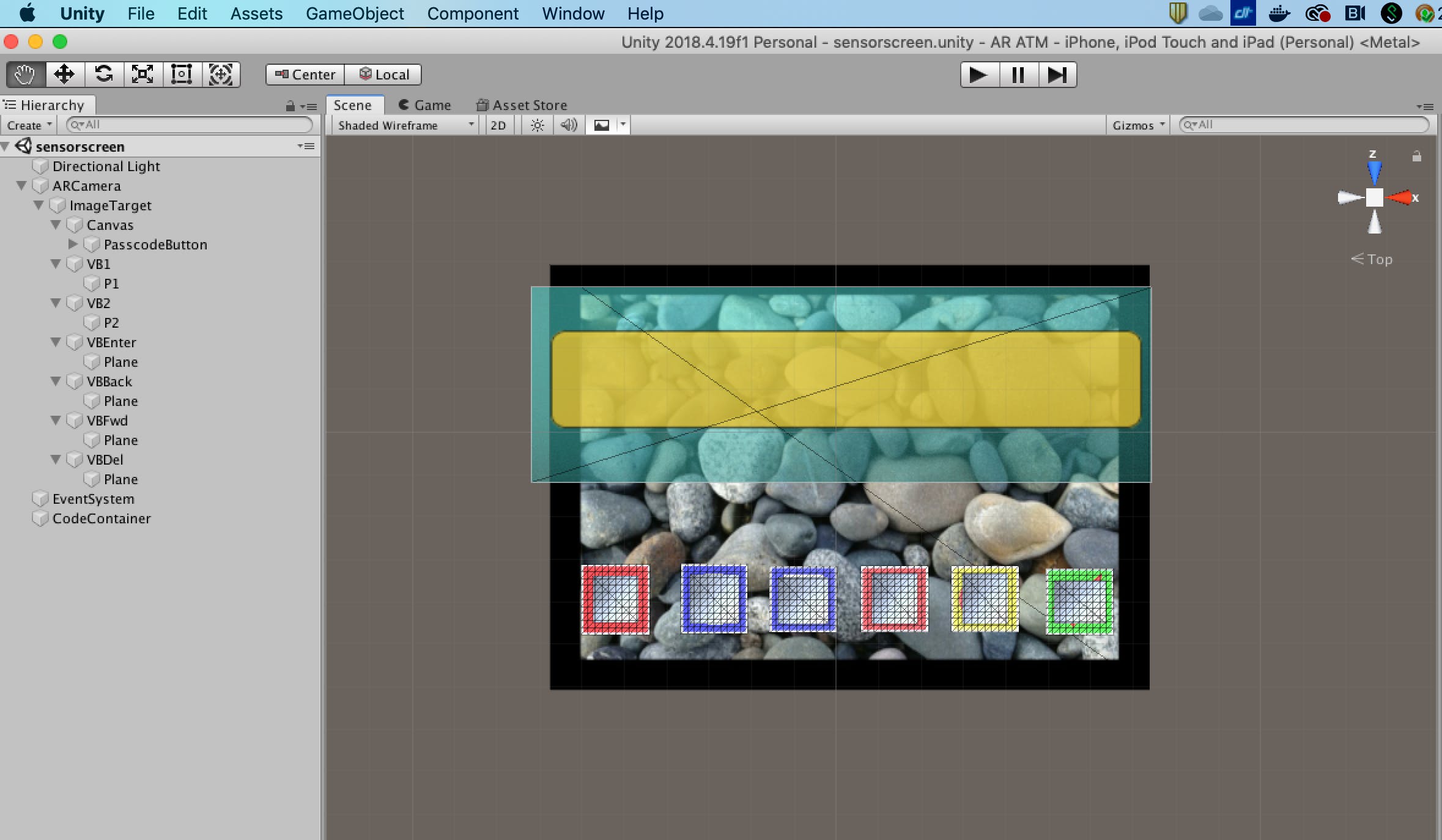This screenshot has height=840, width=1442.
Task: Click the center cube of scene gizmo
Action: point(1374,197)
